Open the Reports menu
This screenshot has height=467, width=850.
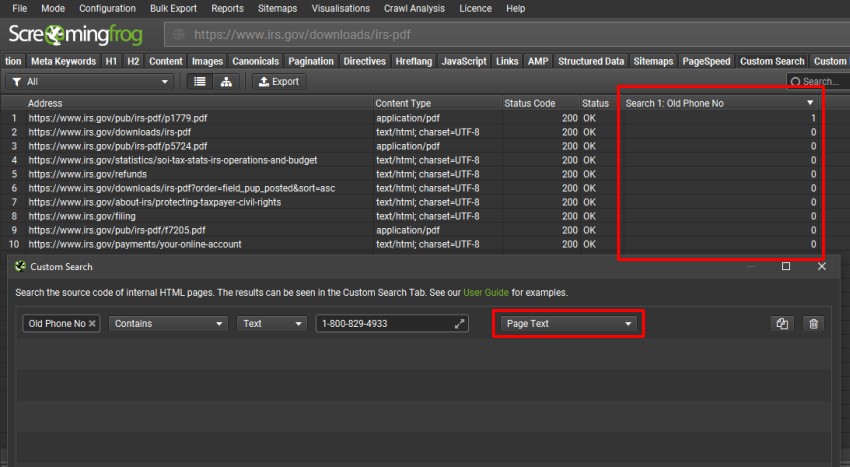coord(227,9)
